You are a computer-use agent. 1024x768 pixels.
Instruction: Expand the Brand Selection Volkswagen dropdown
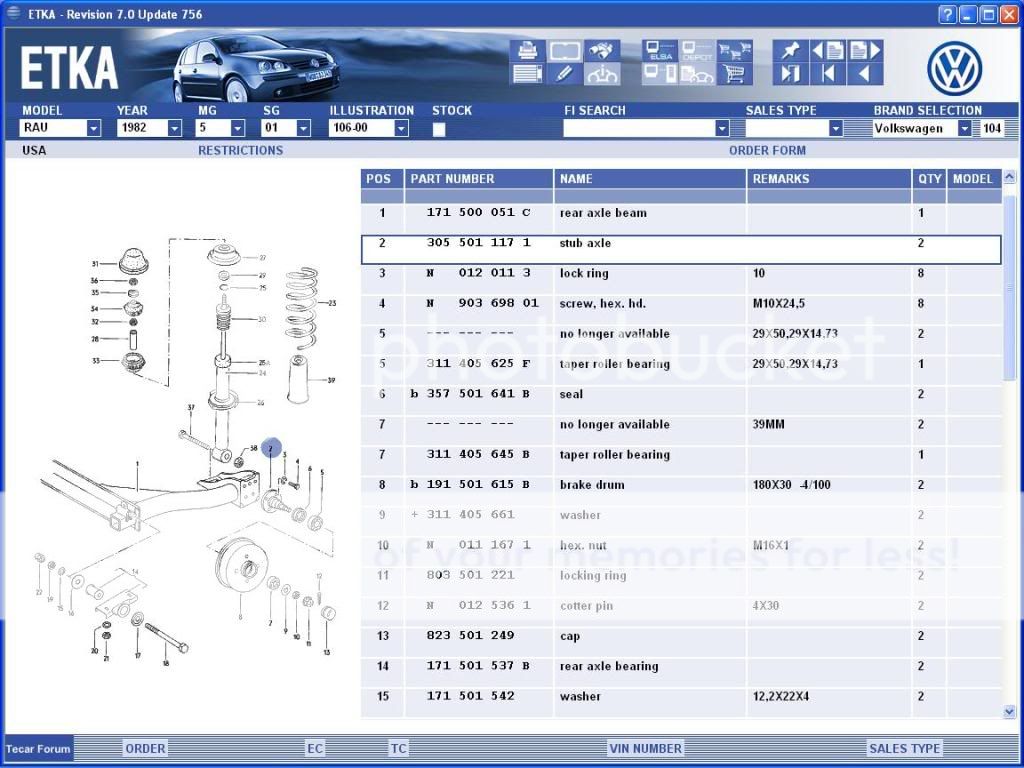(964, 129)
